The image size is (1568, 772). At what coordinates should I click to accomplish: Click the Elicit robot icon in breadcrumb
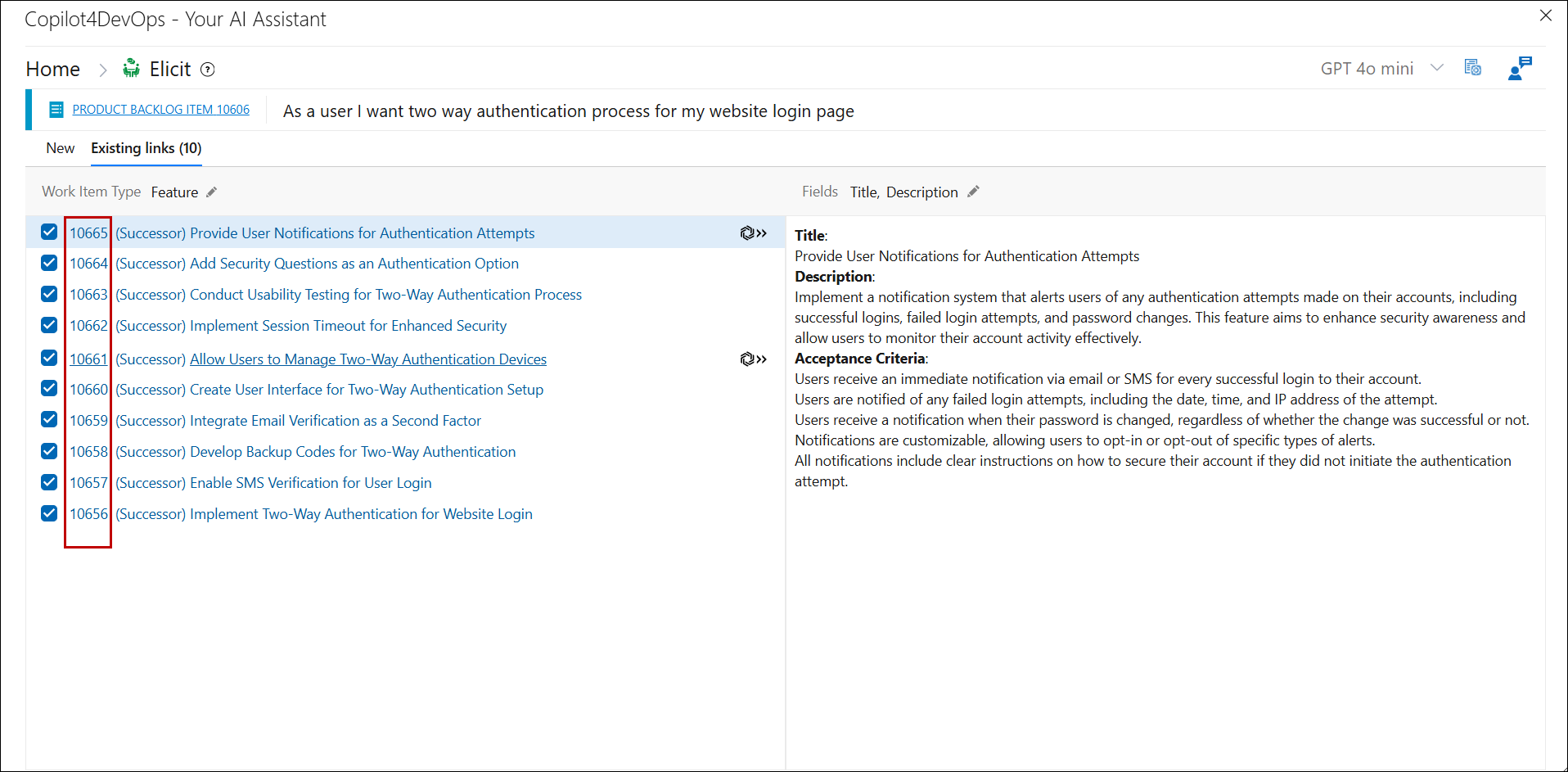[x=131, y=69]
